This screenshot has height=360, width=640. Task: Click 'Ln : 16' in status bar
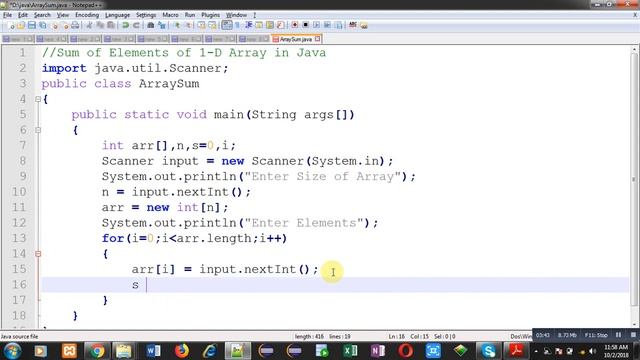[x=396, y=337]
